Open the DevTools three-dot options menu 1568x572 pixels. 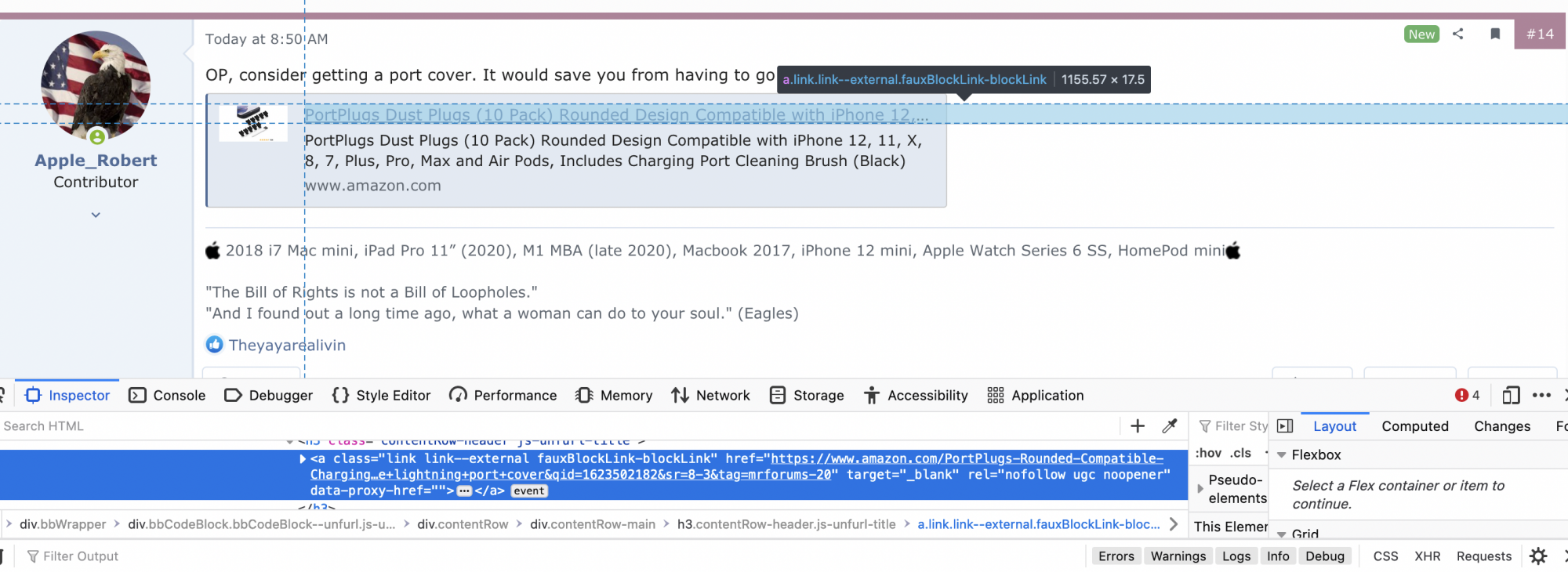(1541, 396)
